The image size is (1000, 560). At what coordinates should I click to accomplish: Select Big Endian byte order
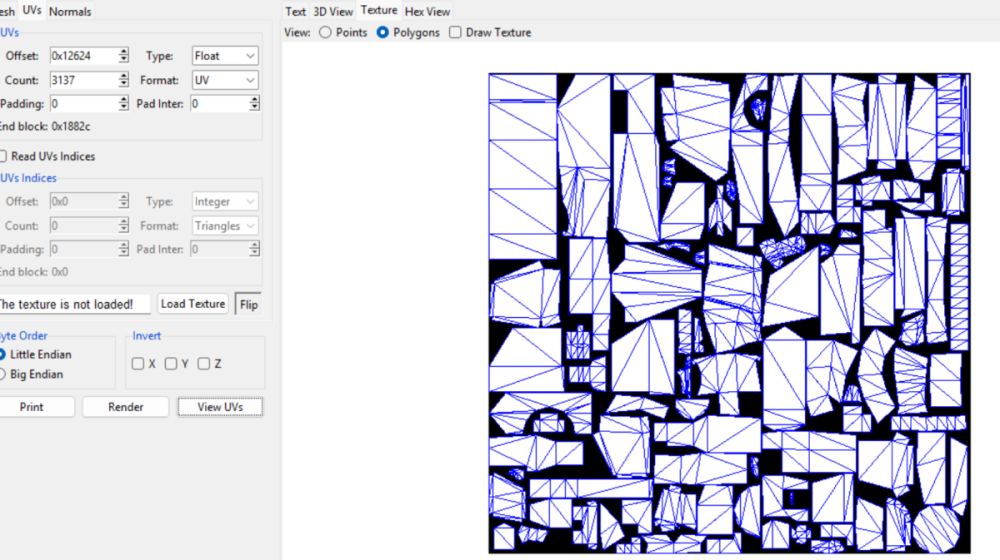point(3,374)
